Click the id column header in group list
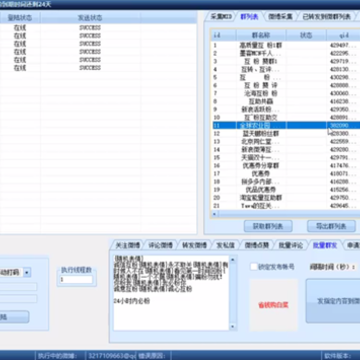Image resolution: width=360 pixels, height=360 pixels. 224,35
